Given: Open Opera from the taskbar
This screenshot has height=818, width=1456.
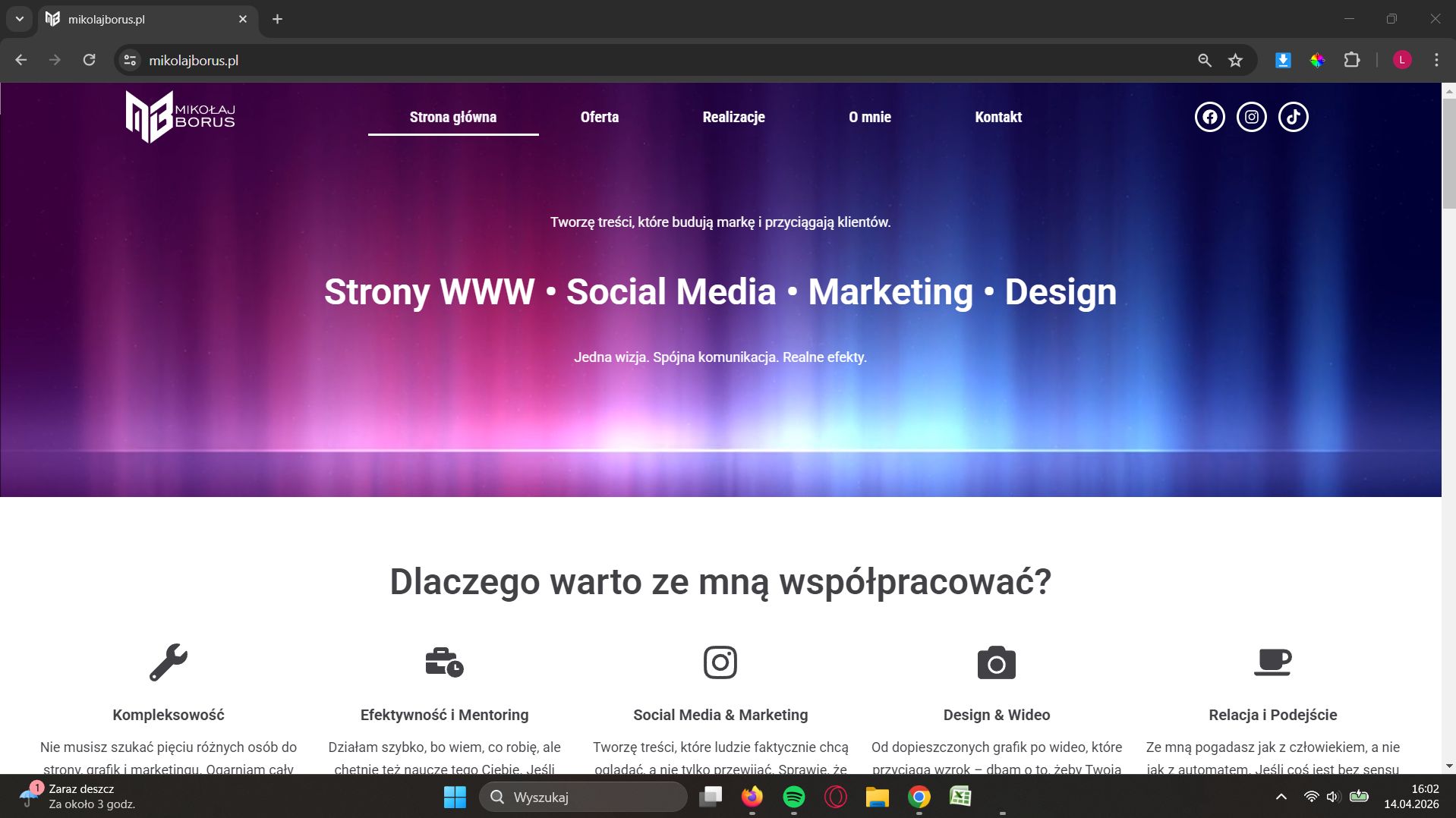Looking at the screenshot, I should (835, 797).
